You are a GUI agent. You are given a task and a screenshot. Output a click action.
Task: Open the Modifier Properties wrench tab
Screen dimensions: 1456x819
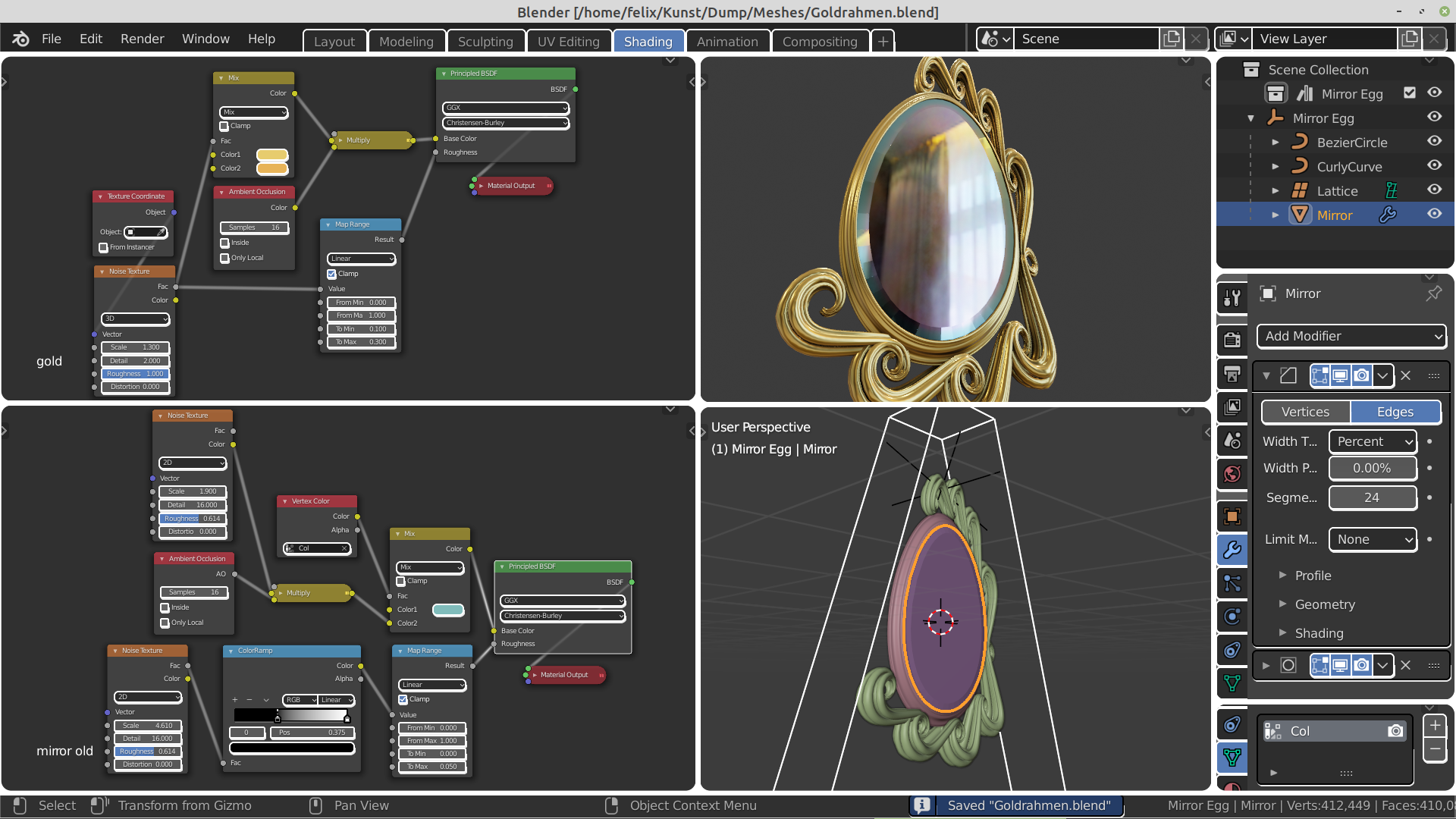(1232, 550)
